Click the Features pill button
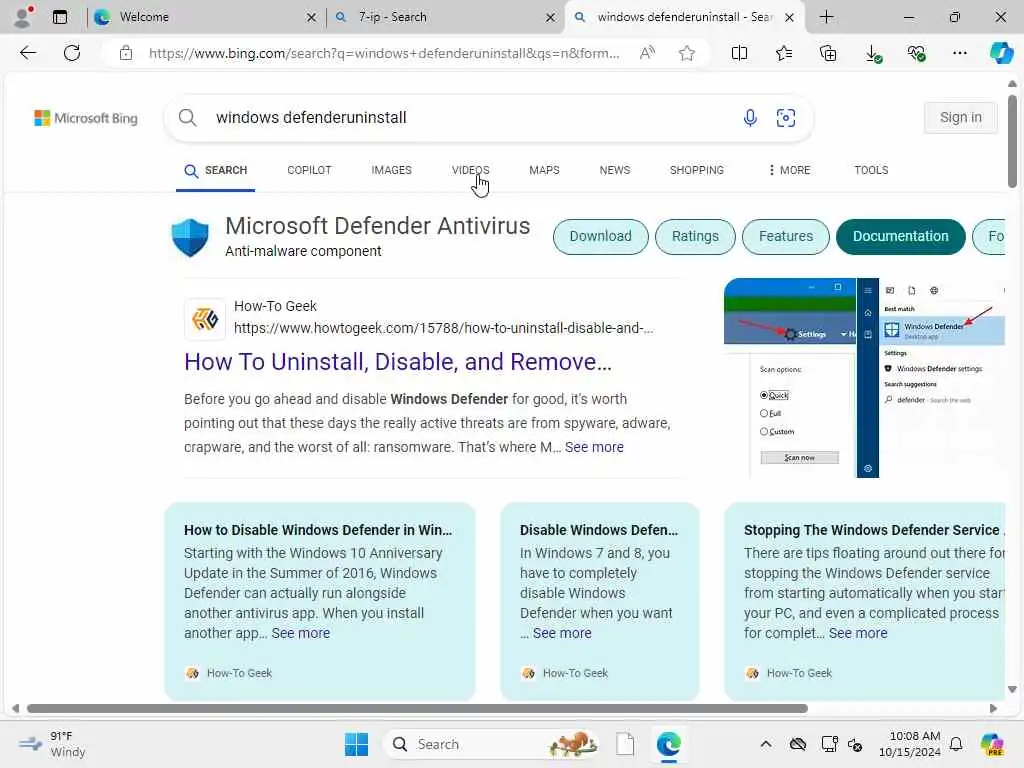The height and width of the screenshot is (768, 1024). (x=786, y=236)
